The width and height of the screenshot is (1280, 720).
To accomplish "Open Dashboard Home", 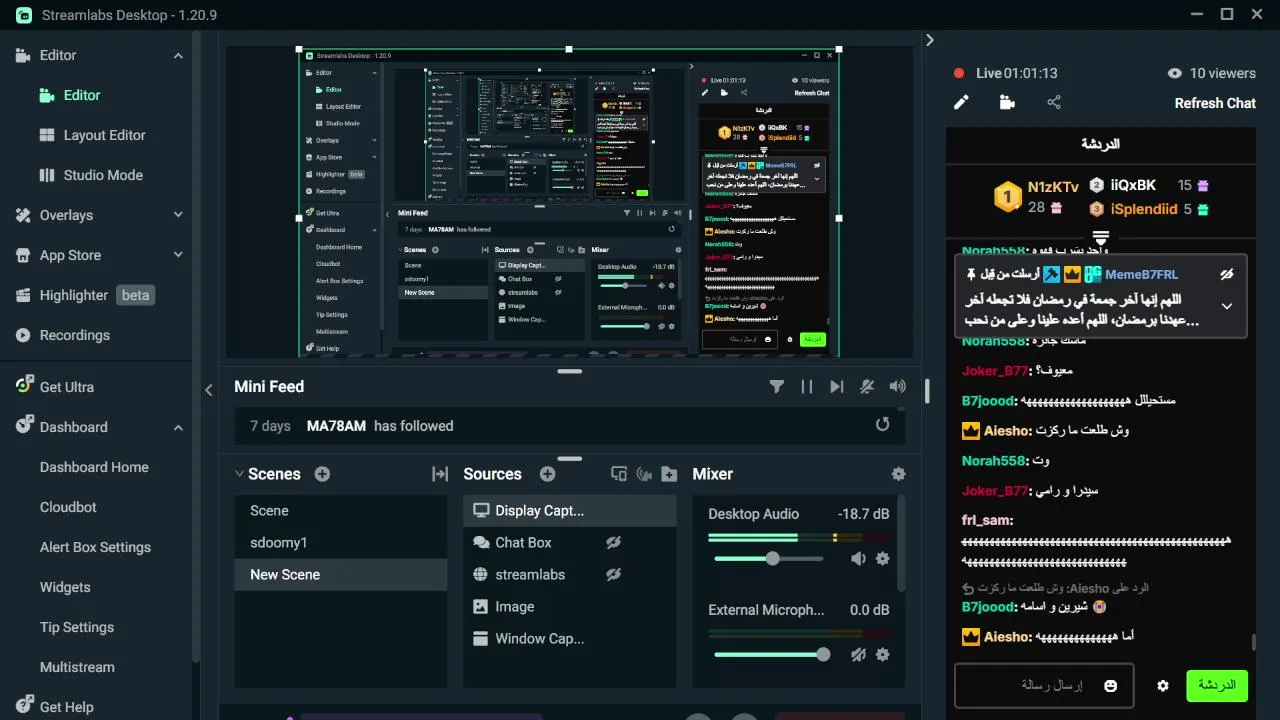I will (94, 467).
